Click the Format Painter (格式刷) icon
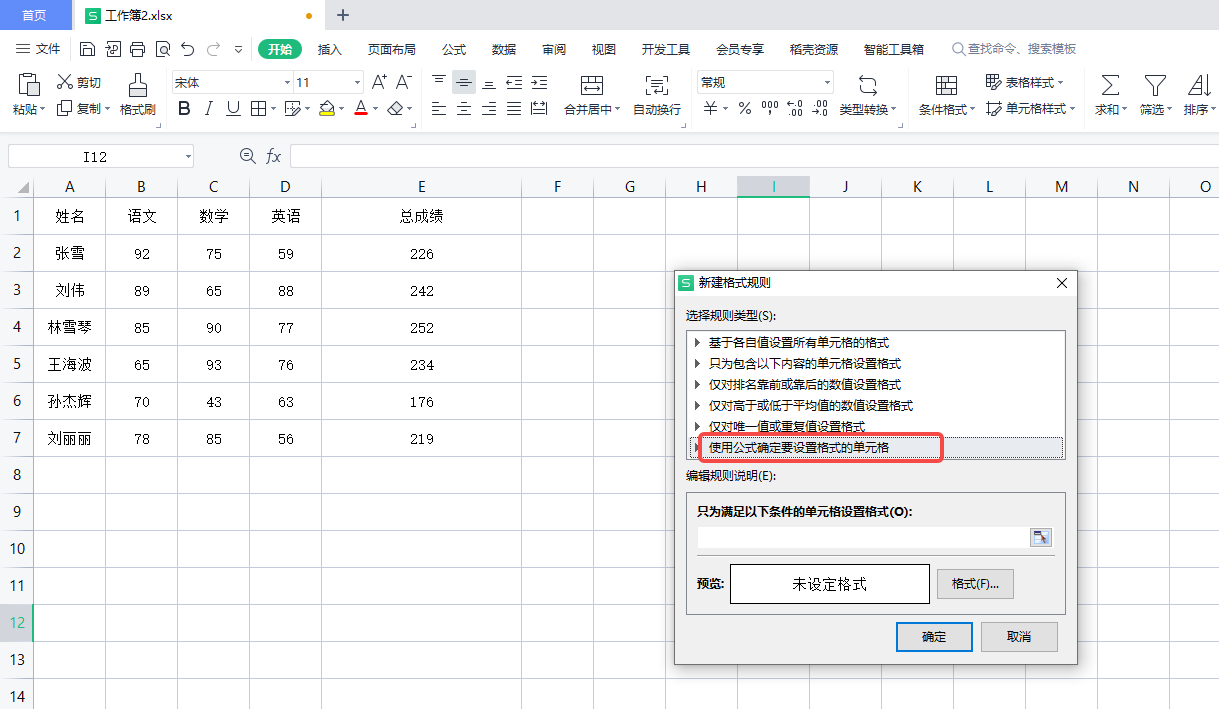The height and width of the screenshot is (709, 1219). pos(138,86)
